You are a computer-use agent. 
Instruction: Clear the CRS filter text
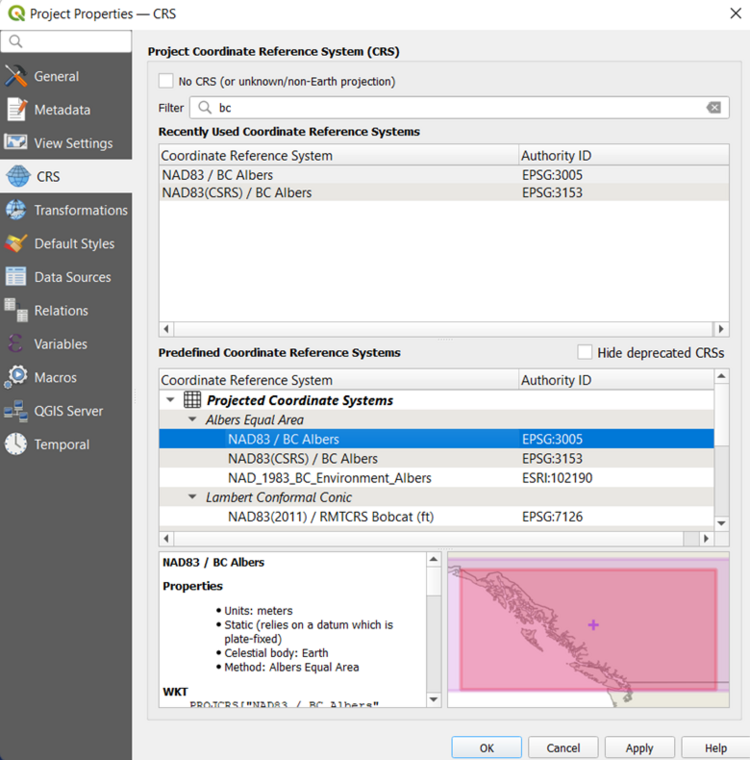713,108
